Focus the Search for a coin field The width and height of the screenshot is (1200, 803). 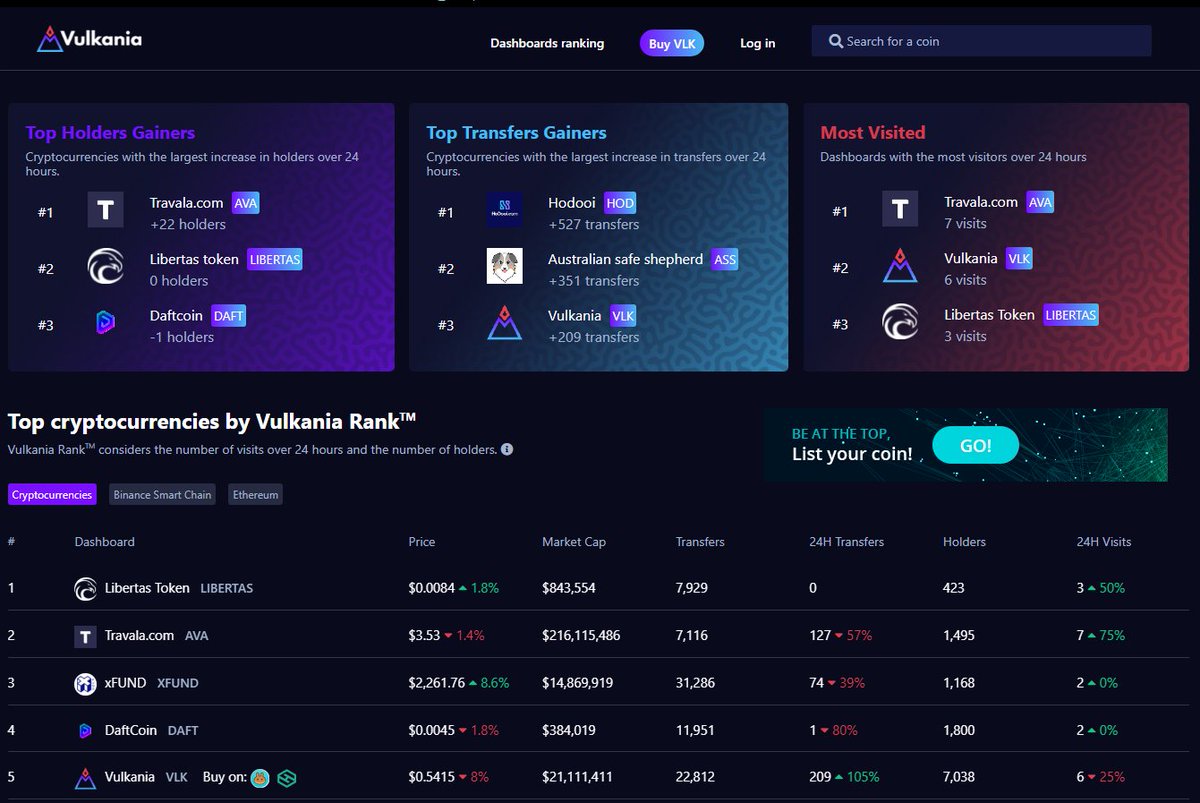coord(981,41)
